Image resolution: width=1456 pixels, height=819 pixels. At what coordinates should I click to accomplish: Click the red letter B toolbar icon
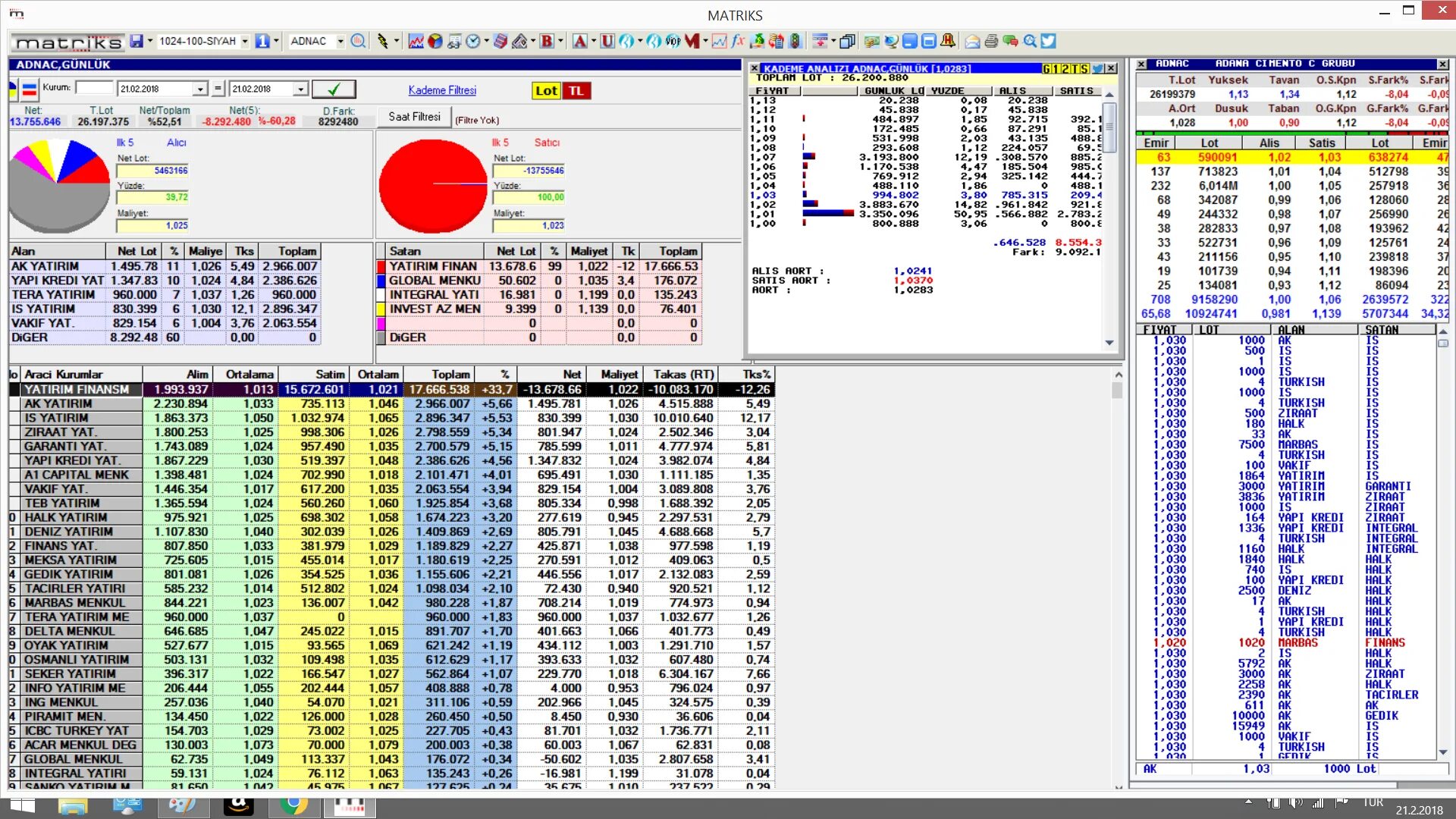547,41
